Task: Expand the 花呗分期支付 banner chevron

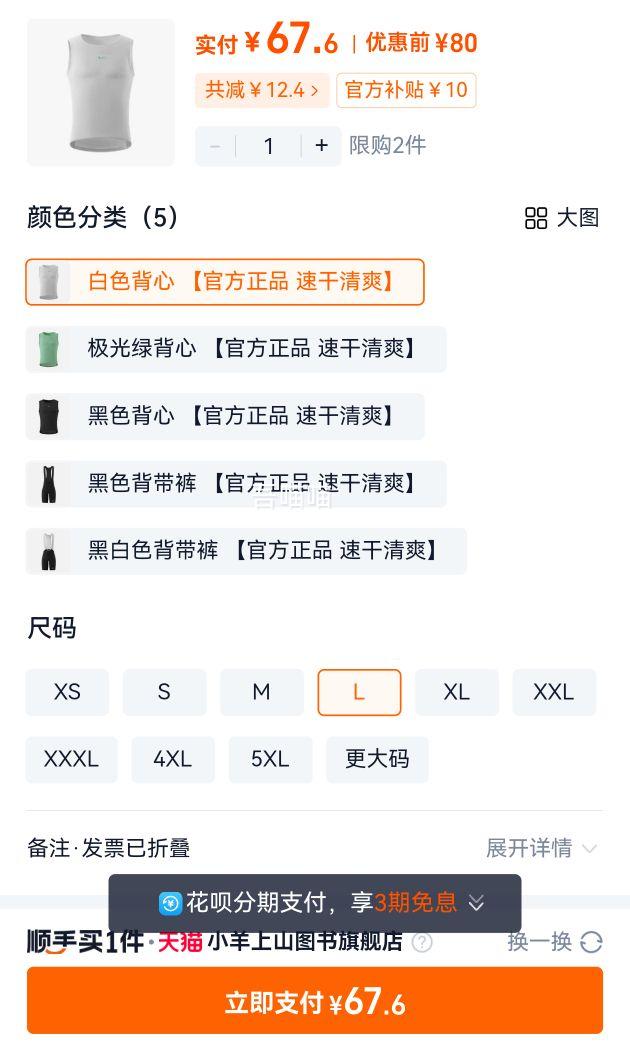Action: tap(476, 903)
